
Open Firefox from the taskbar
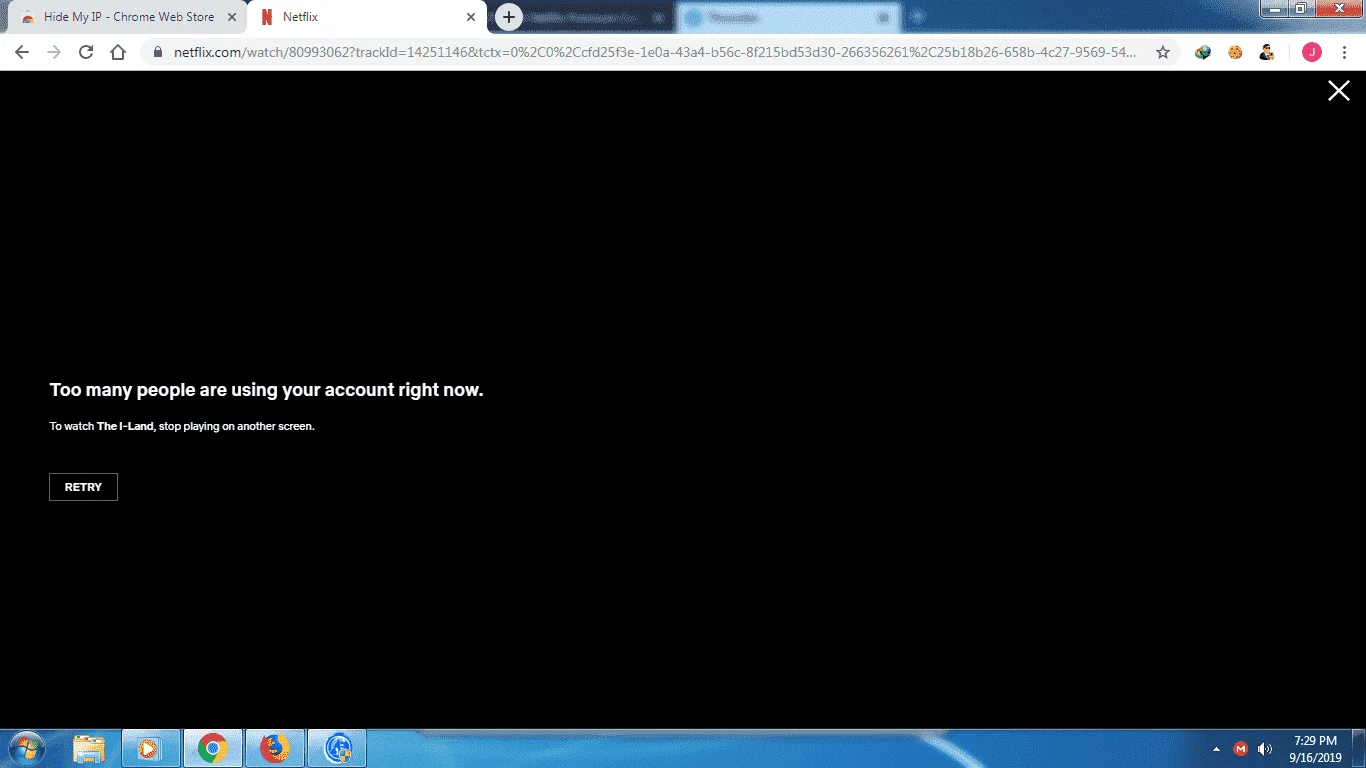274,748
